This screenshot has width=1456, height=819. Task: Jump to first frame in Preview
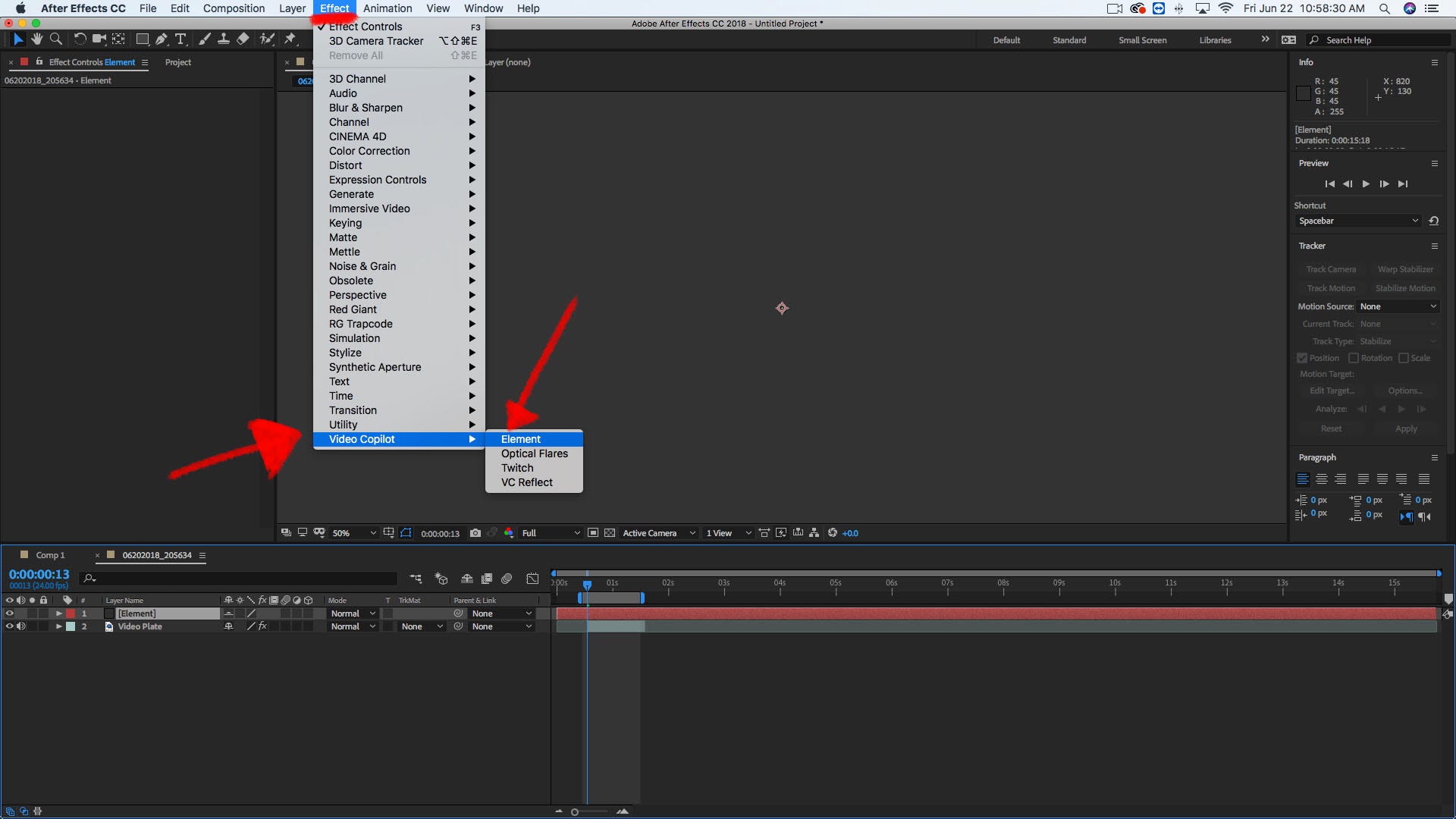click(1329, 184)
